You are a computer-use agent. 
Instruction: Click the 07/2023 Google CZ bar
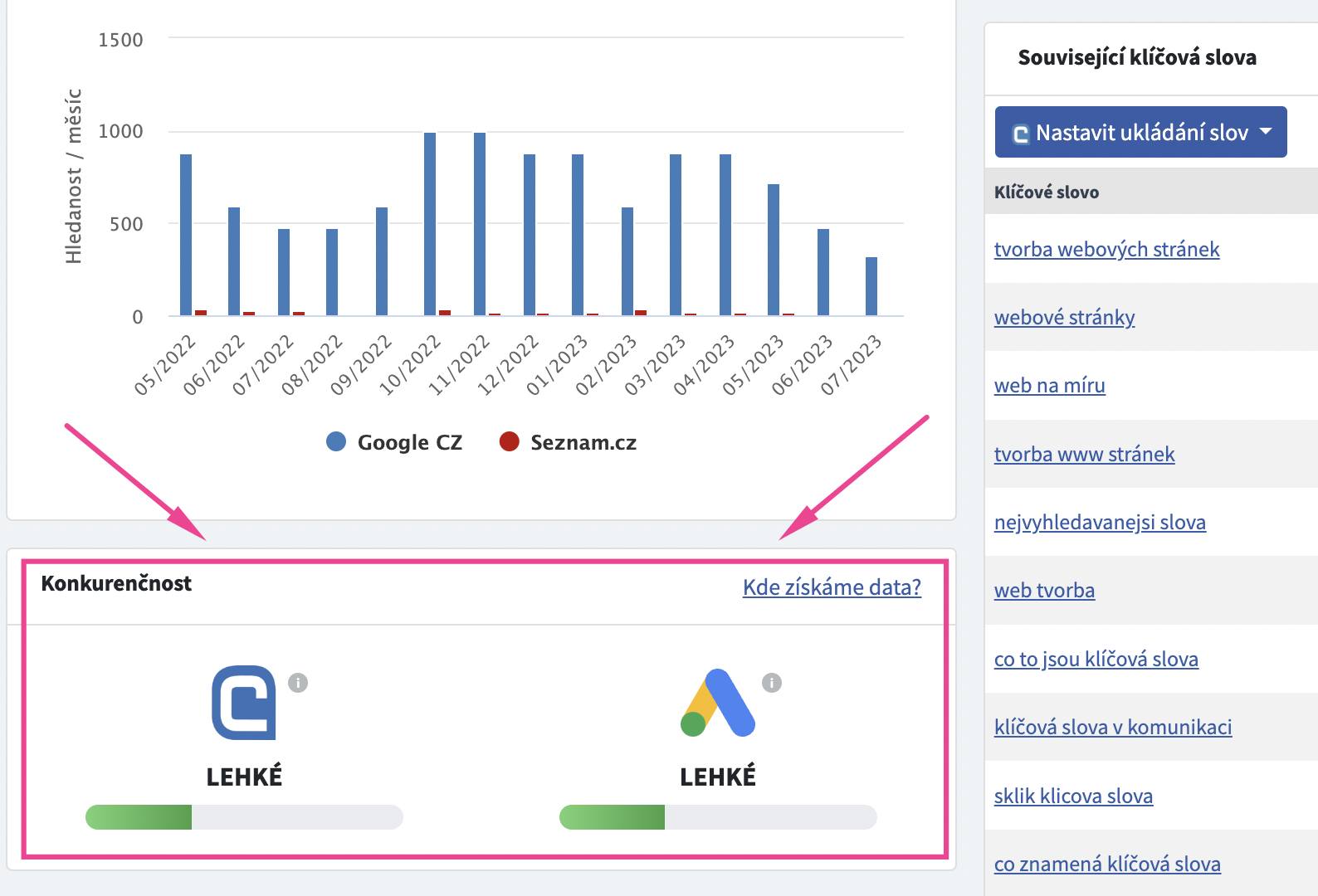coord(871,286)
